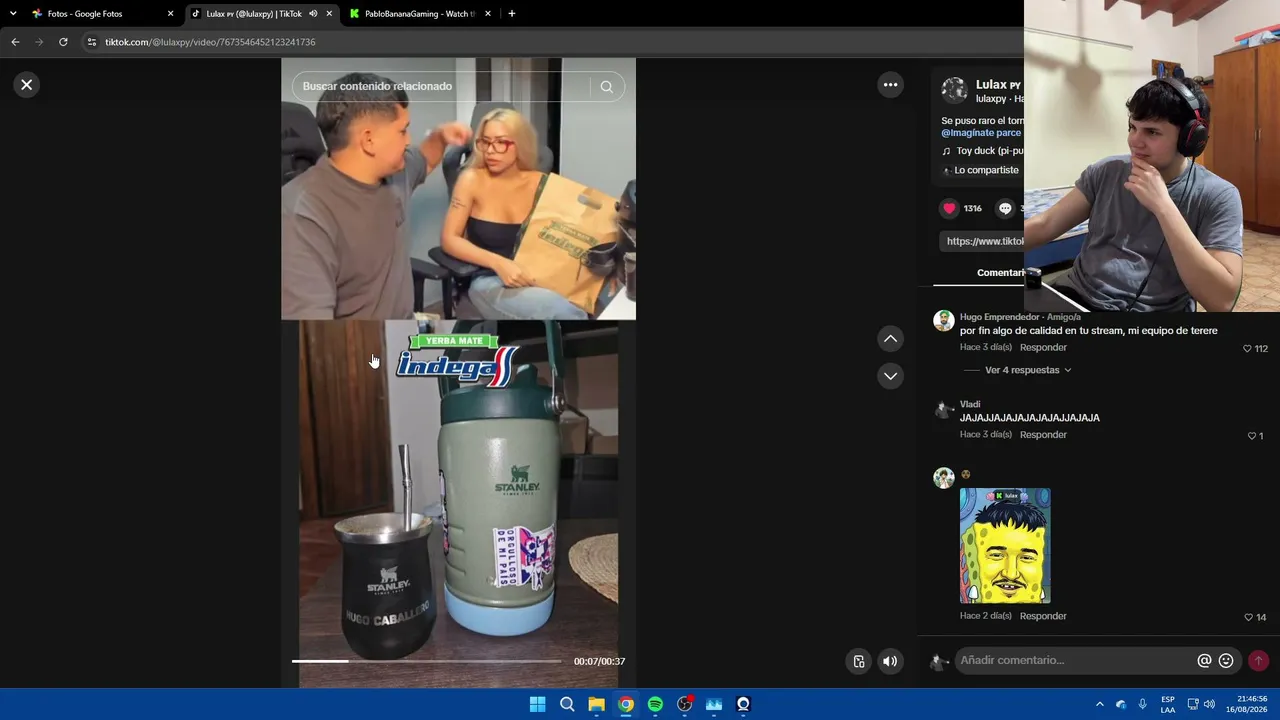Open the ESP LAA language switcher

pyautogui.click(x=1168, y=704)
